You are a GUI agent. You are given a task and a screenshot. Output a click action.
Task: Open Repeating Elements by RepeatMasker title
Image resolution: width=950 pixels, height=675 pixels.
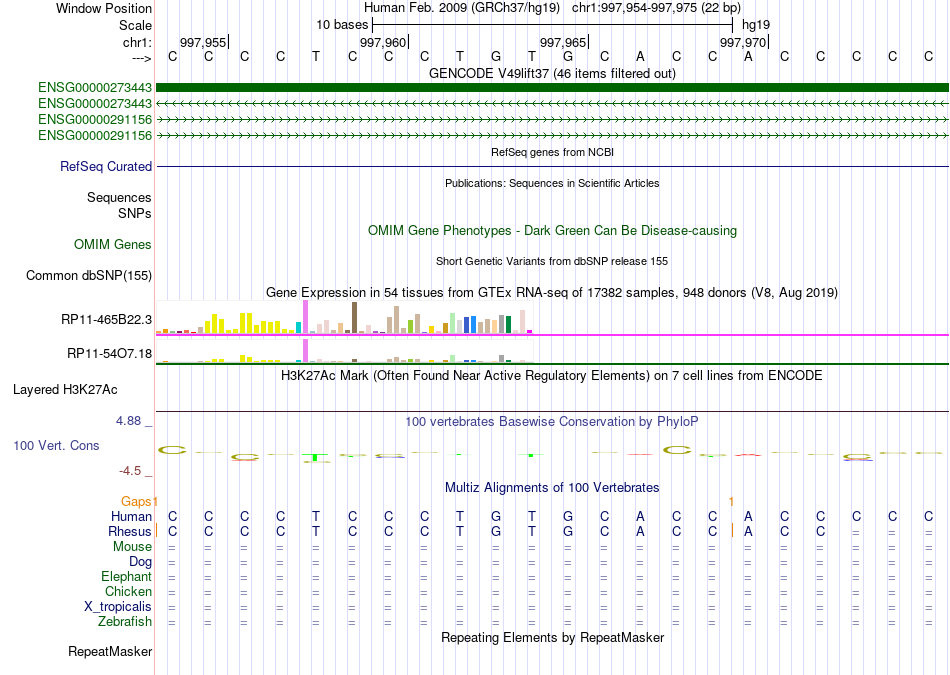coord(552,637)
